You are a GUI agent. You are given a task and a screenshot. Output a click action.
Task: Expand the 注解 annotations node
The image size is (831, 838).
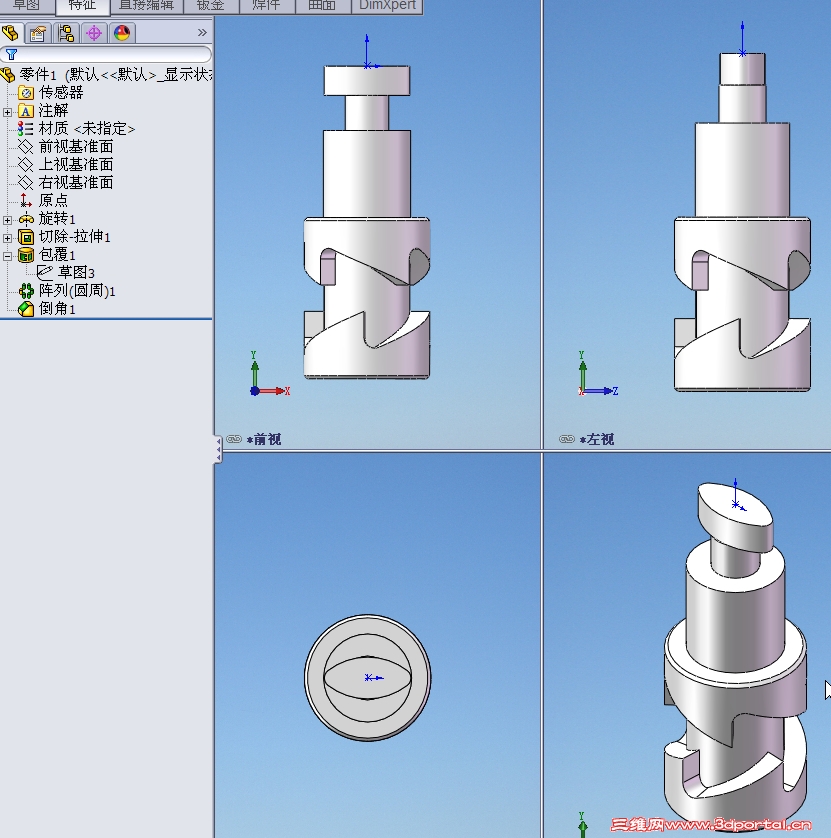7,112
